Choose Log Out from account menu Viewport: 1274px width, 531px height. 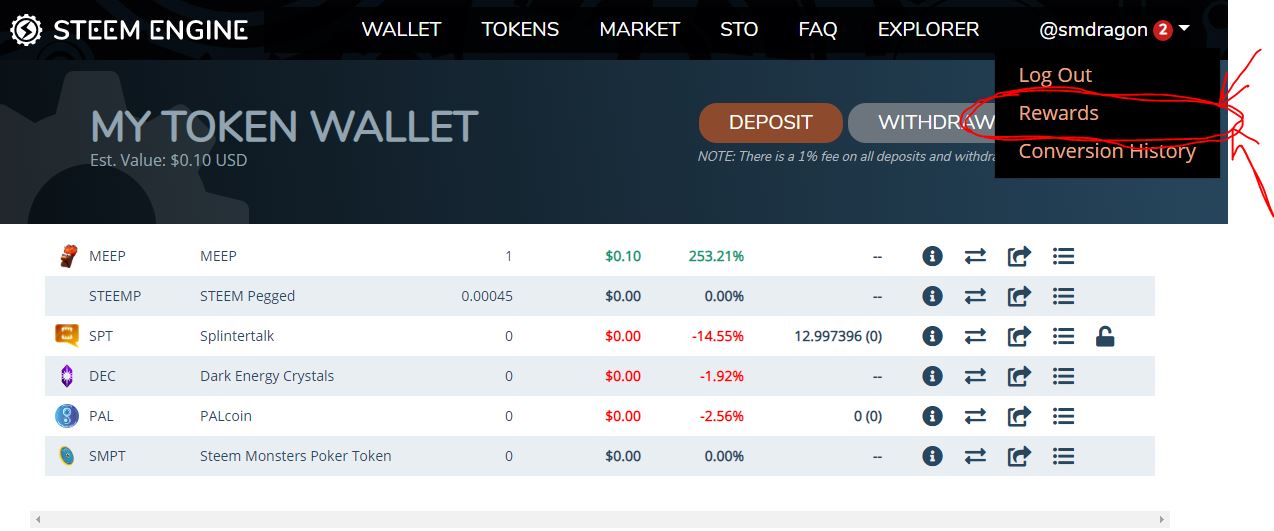[1055, 75]
